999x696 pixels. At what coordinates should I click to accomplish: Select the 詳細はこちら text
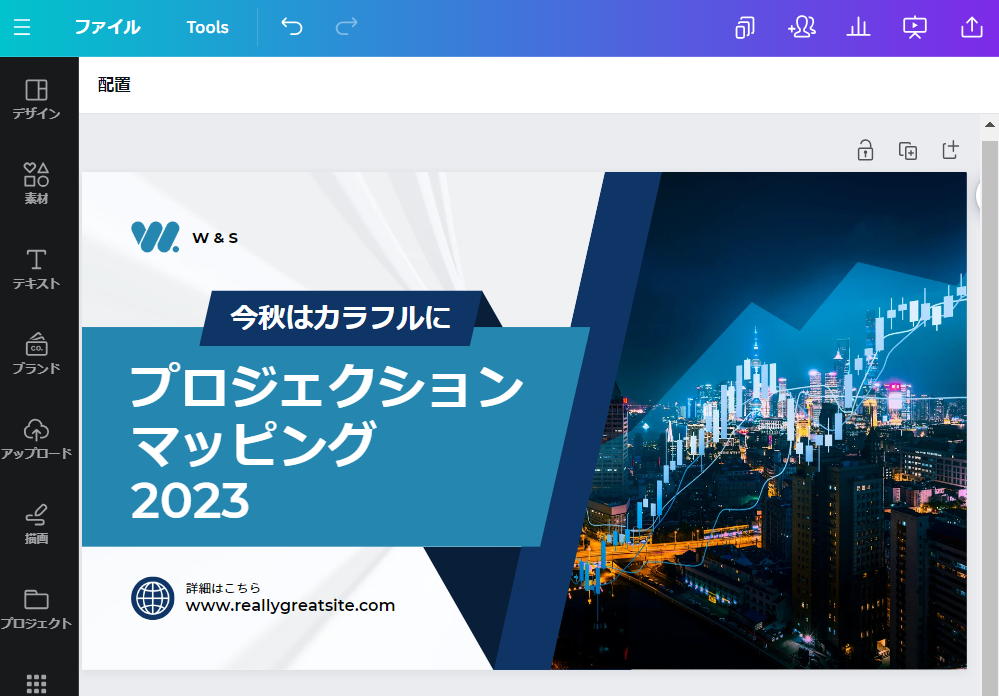coord(223,588)
